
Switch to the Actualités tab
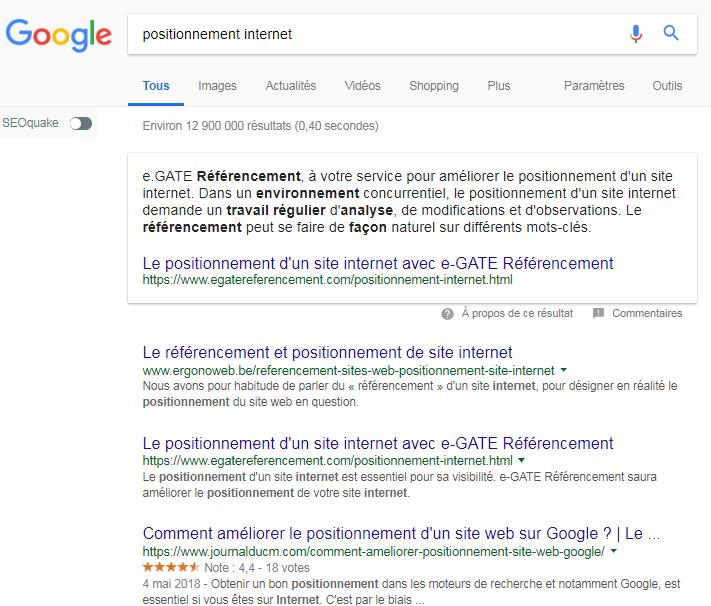point(291,86)
